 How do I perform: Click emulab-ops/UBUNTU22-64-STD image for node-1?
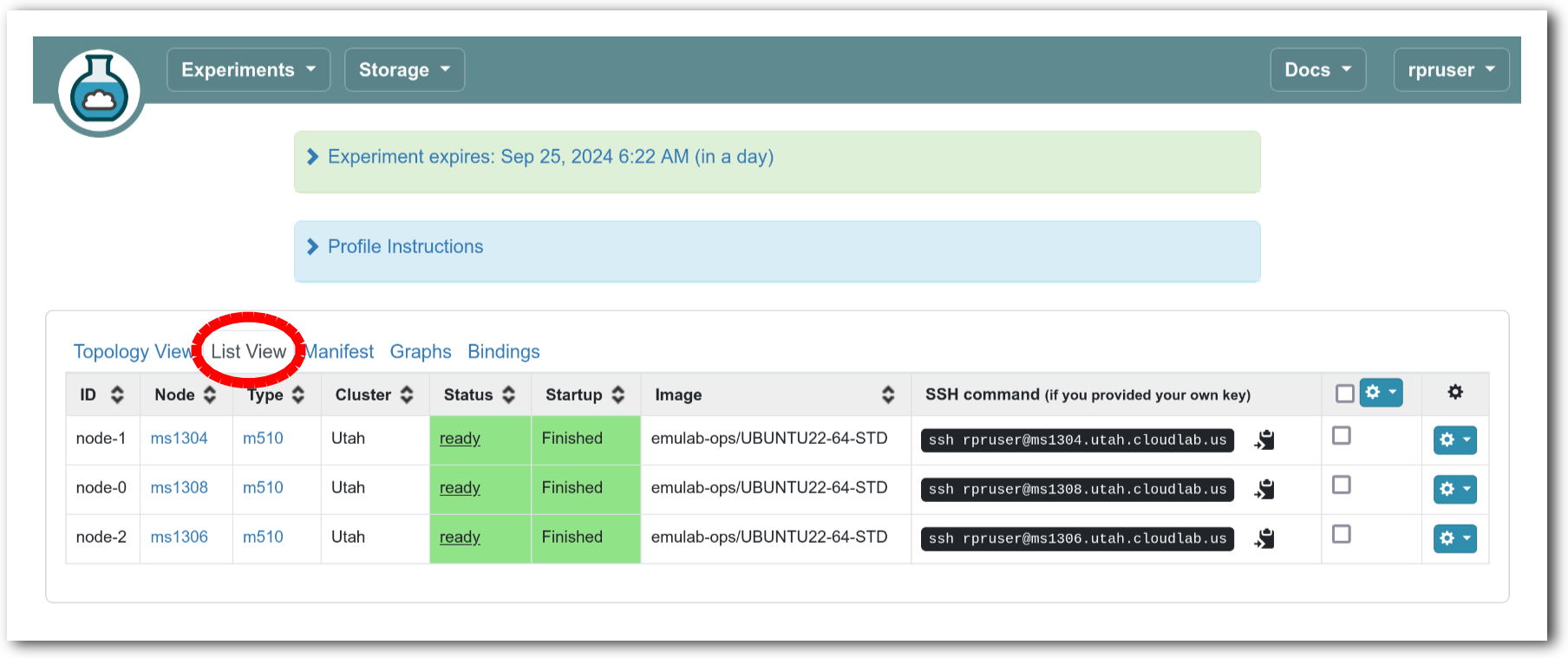click(x=769, y=439)
